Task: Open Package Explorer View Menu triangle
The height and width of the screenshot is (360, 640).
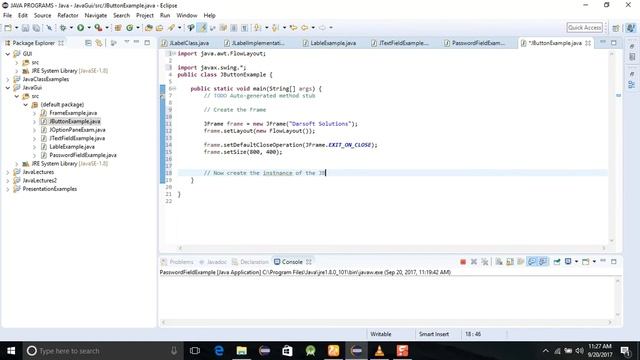Action: click(x=127, y=42)
